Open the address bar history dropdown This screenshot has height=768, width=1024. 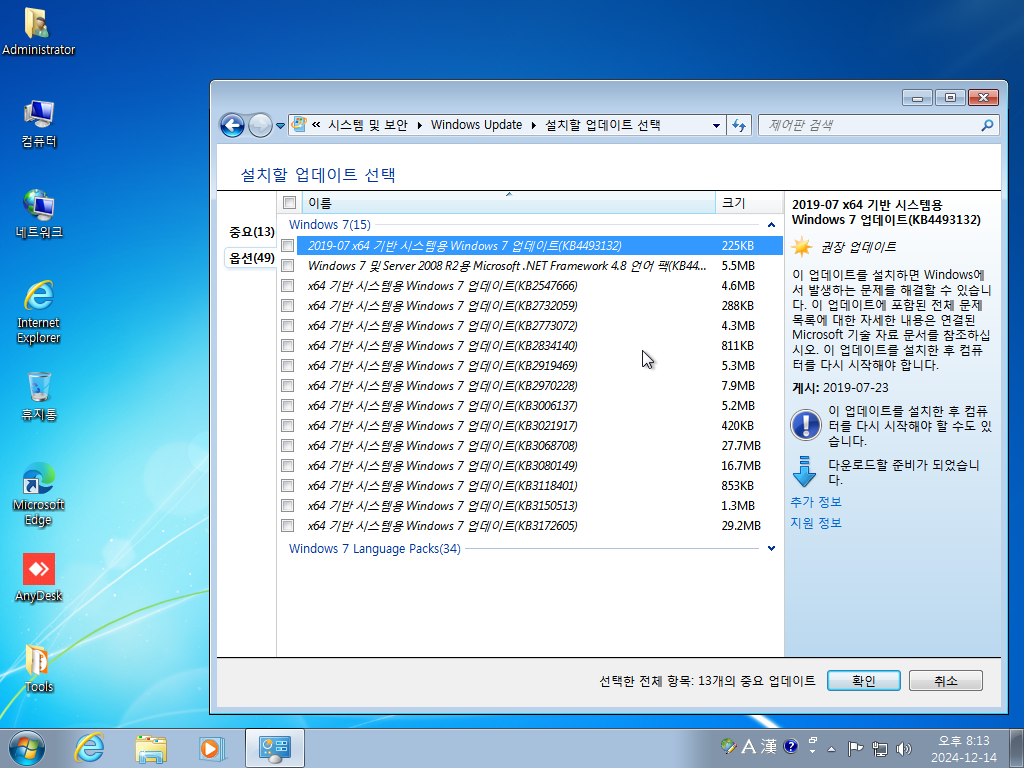[716, 125]
